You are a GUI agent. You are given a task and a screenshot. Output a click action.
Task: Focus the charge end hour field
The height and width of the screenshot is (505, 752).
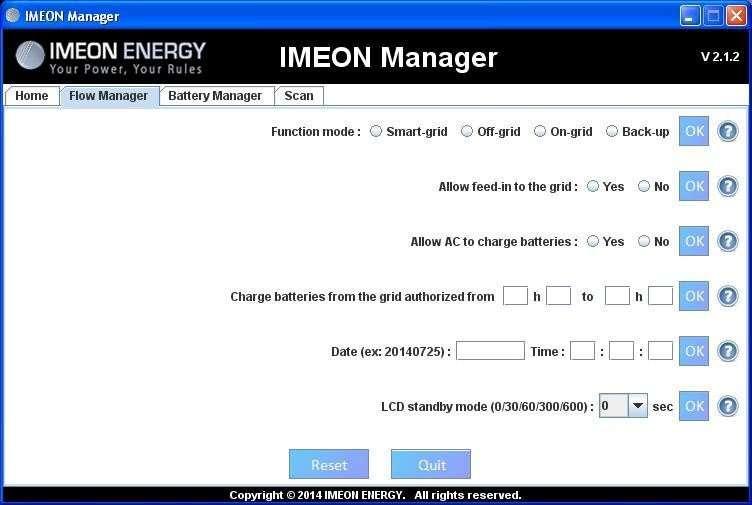pyautogui.click(x=617, y=296)
